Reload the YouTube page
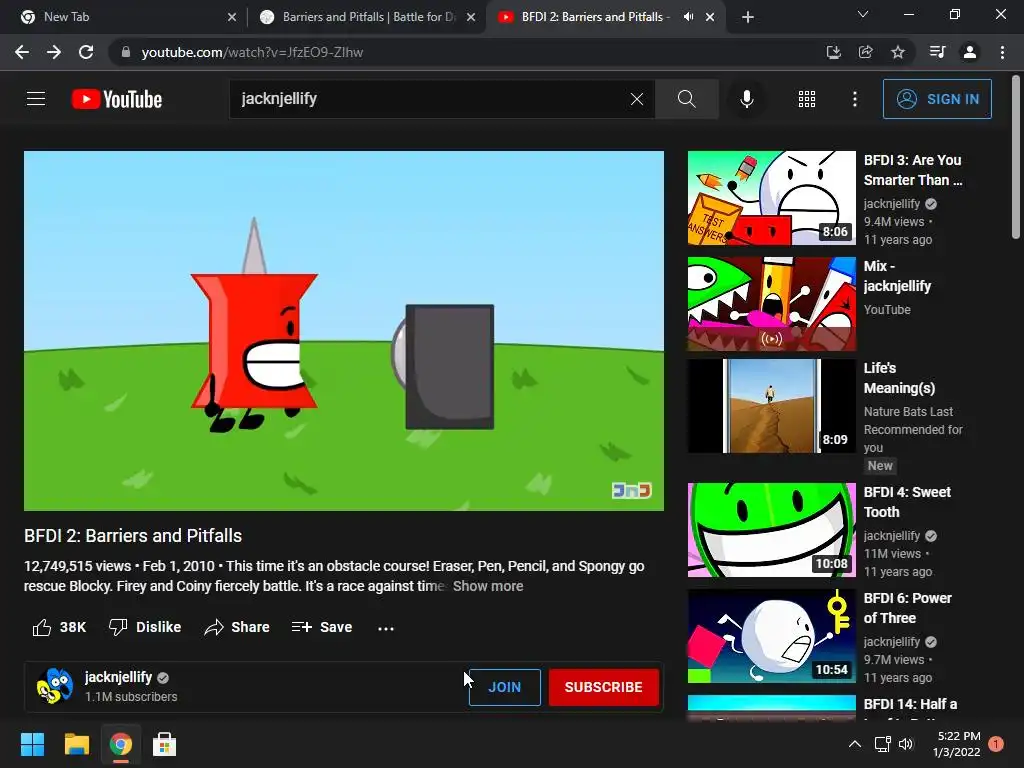1024x768 pixels. pos(86,52)
